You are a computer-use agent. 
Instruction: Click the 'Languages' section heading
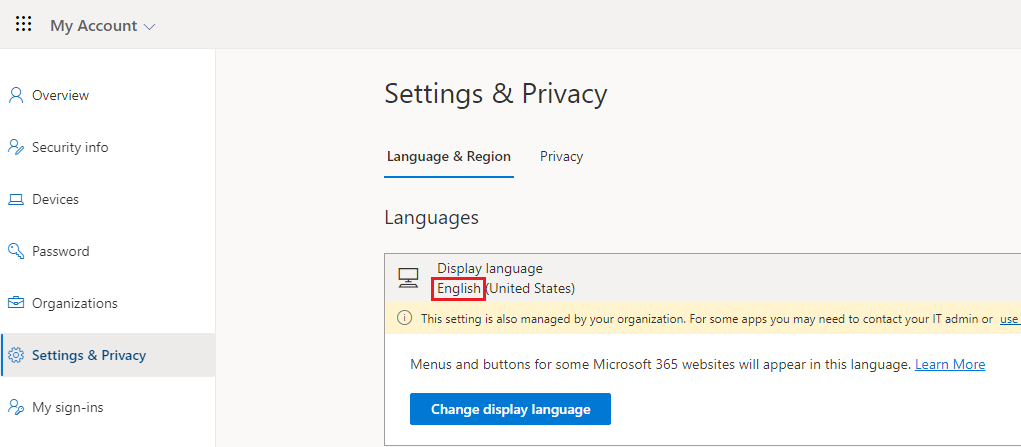(432, 217)
